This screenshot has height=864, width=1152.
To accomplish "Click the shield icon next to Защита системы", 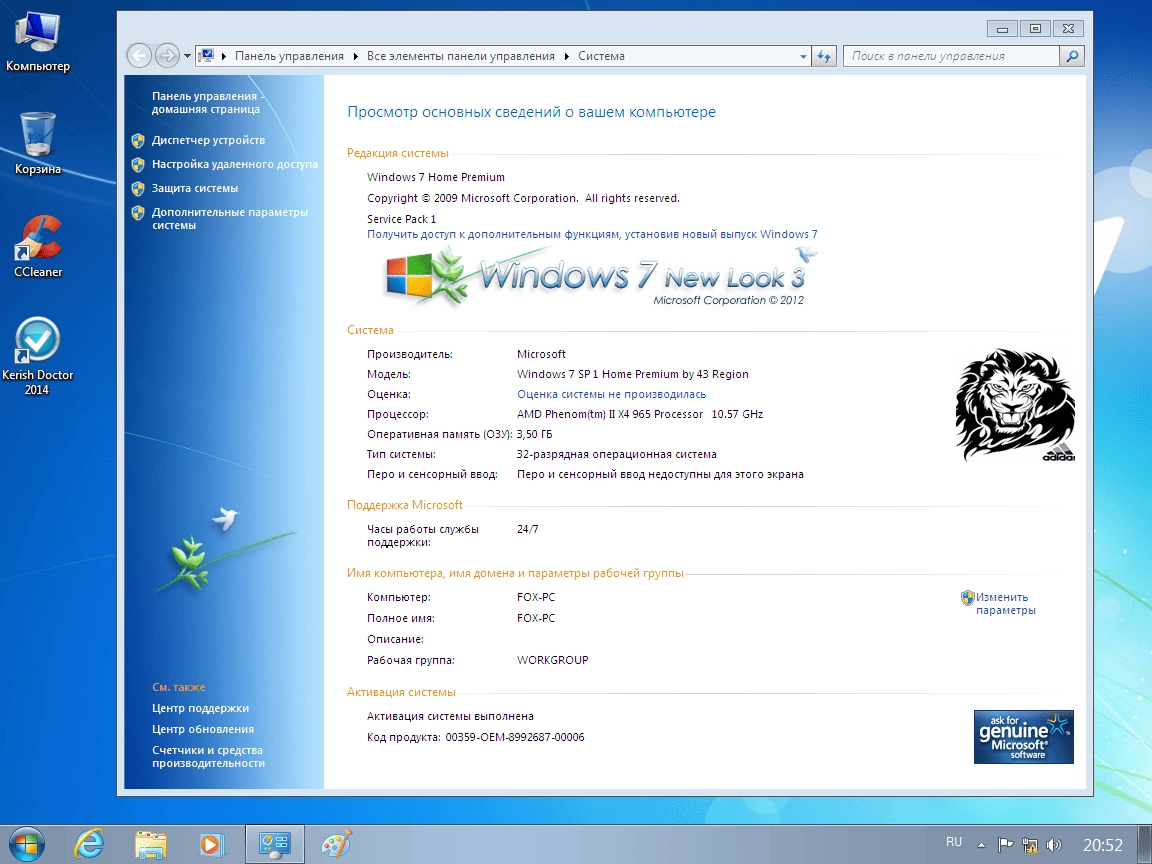I will tap(137, 189).
